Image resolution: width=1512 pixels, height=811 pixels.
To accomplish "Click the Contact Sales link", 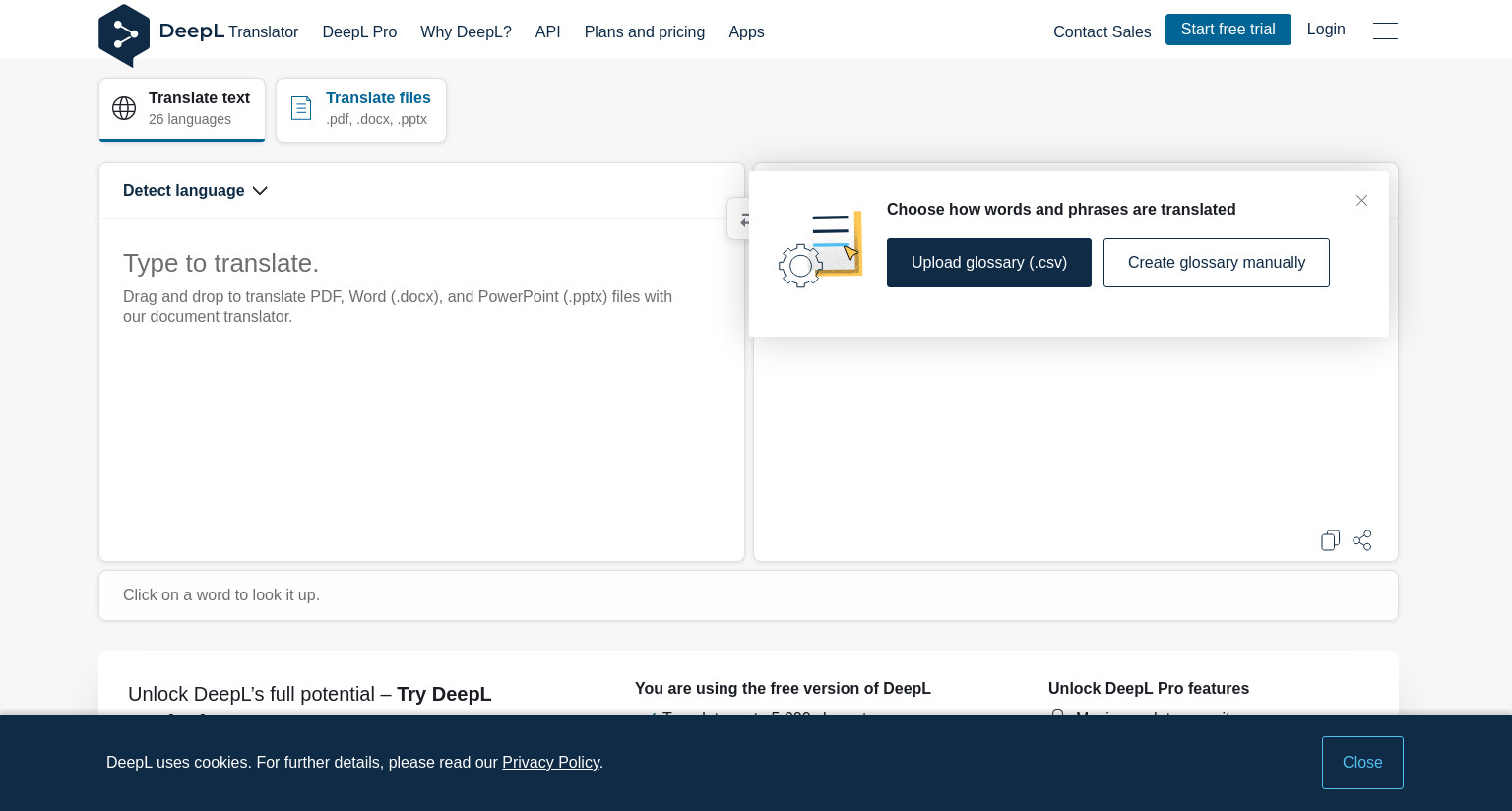I will coord(1102,31).
